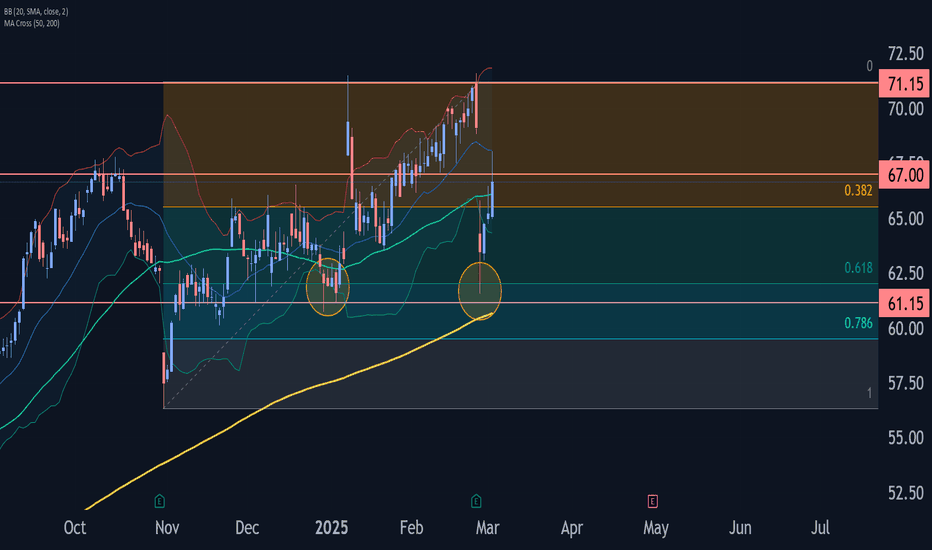
Task: Click the red earnings marker above May
Action: point(652,501)
